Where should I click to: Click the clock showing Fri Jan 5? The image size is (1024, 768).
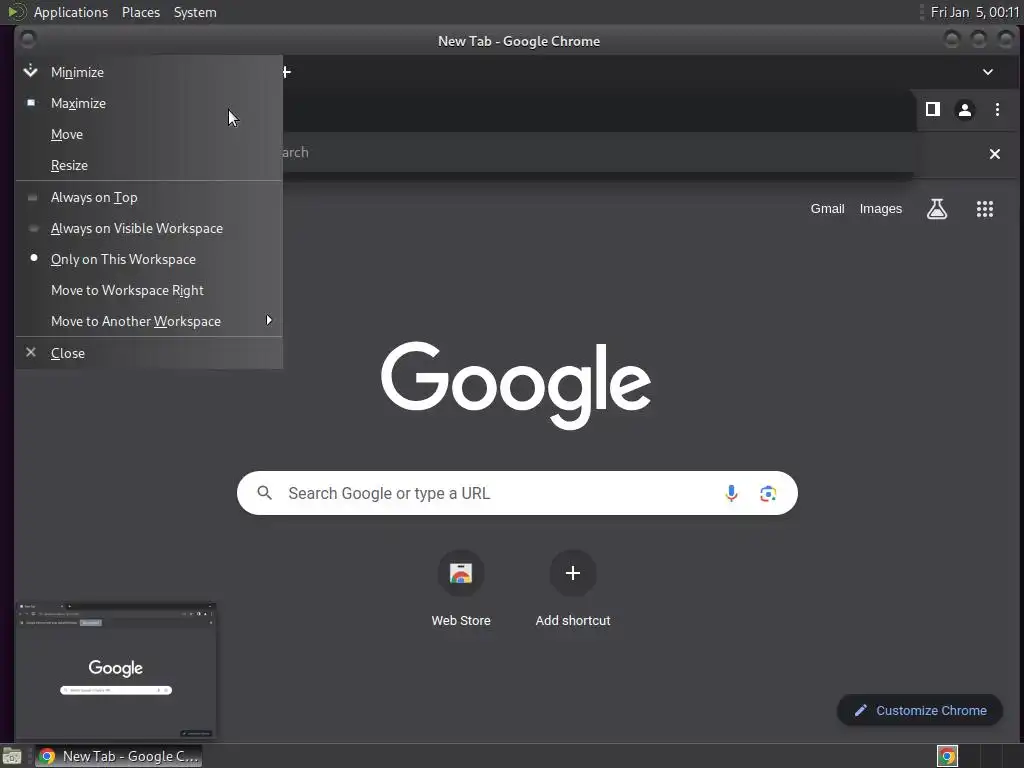(x=974, y=12)
